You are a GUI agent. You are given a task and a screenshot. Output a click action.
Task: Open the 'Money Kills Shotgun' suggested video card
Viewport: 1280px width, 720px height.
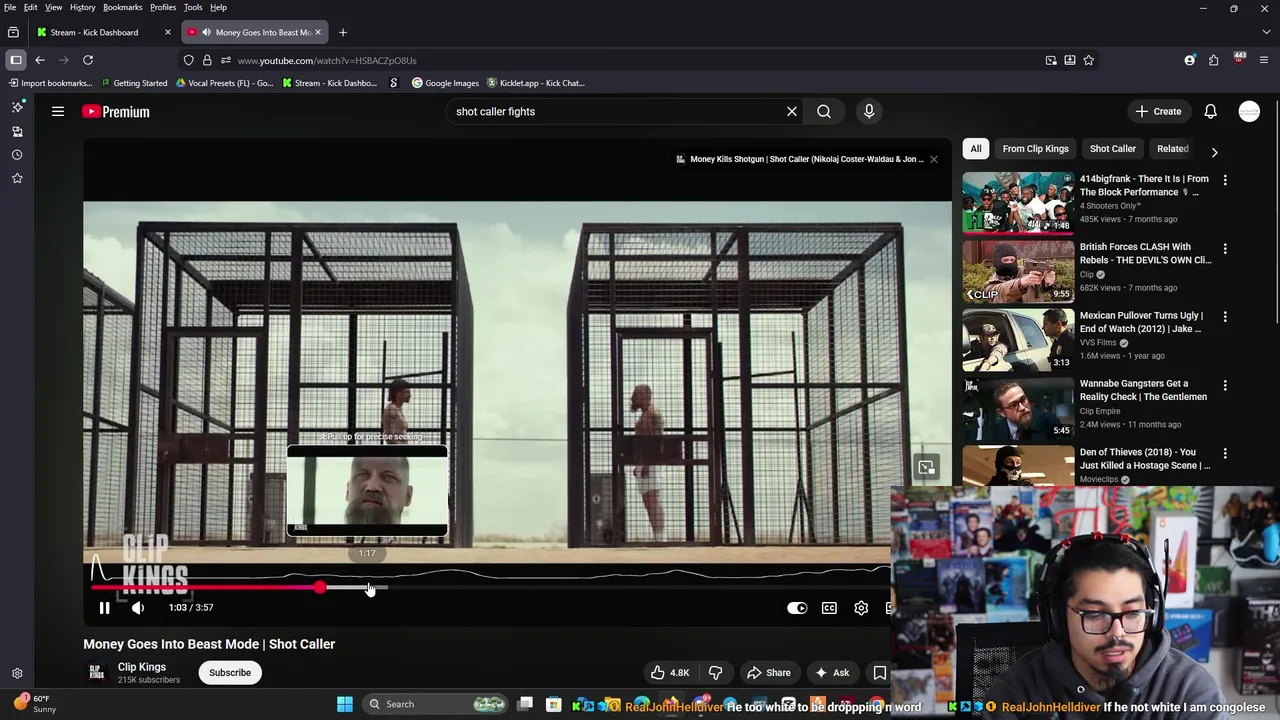800,159
